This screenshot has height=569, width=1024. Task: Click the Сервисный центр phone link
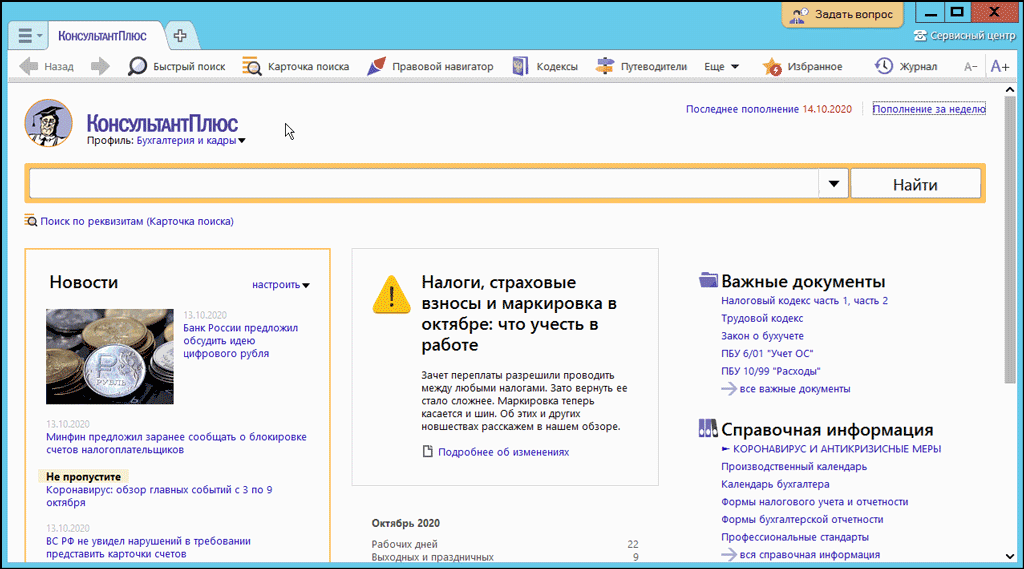[965, 35]
